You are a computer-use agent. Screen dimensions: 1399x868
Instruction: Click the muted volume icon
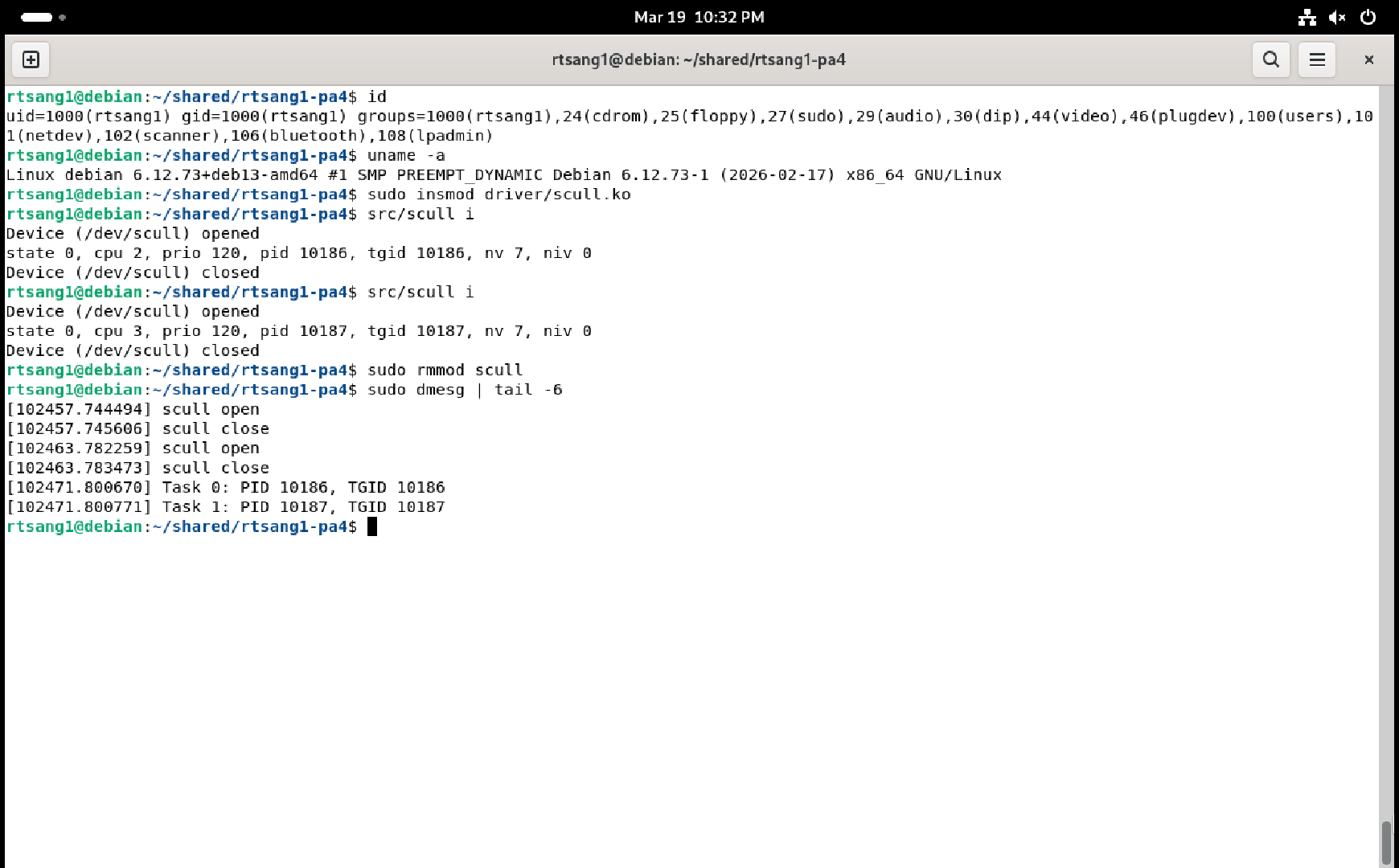tap(1337, 17)
